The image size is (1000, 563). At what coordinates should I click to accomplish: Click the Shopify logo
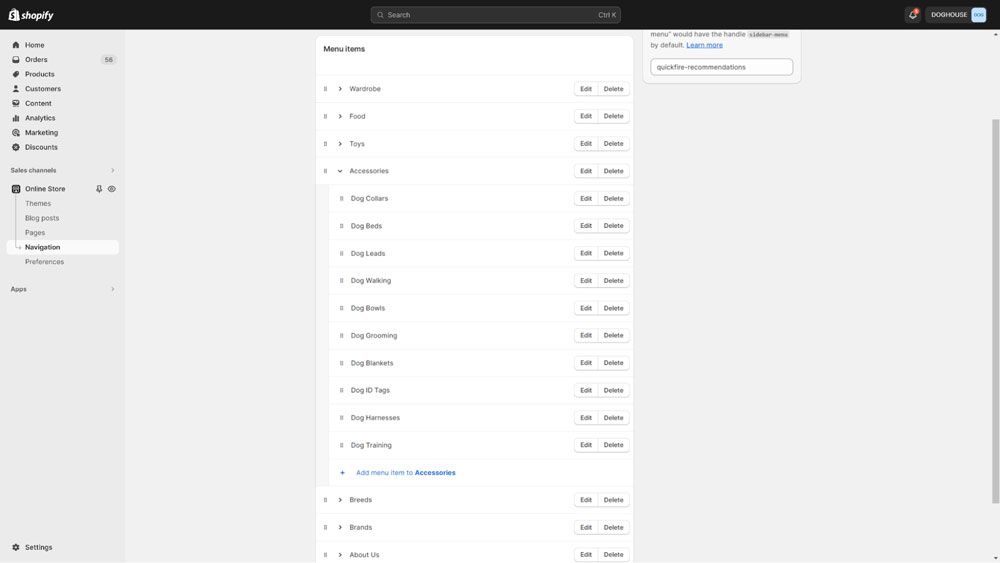click(31, 15)
